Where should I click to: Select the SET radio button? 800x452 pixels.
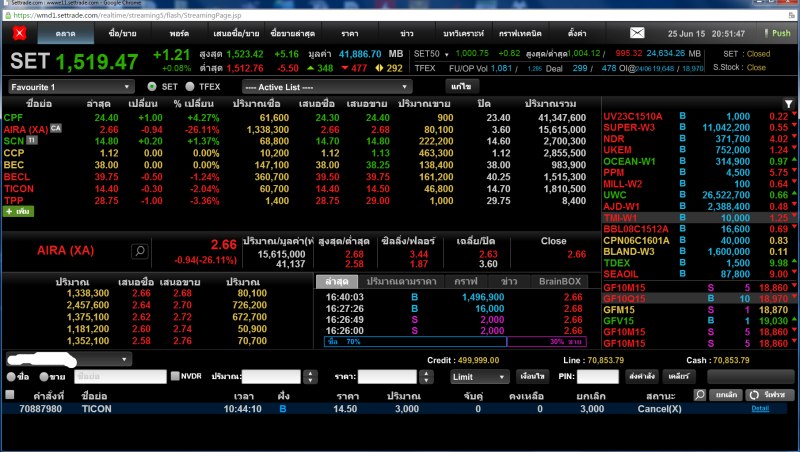point(152,87)
